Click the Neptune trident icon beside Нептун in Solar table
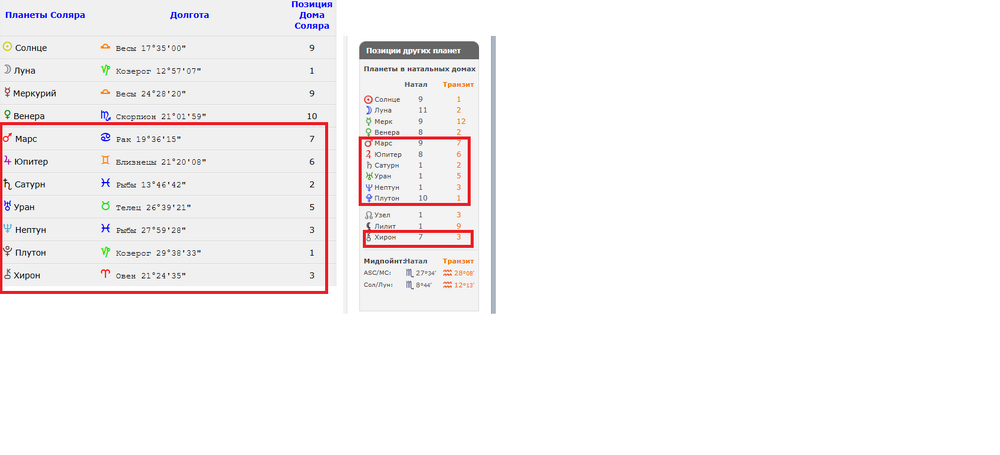 coord(7,229)
